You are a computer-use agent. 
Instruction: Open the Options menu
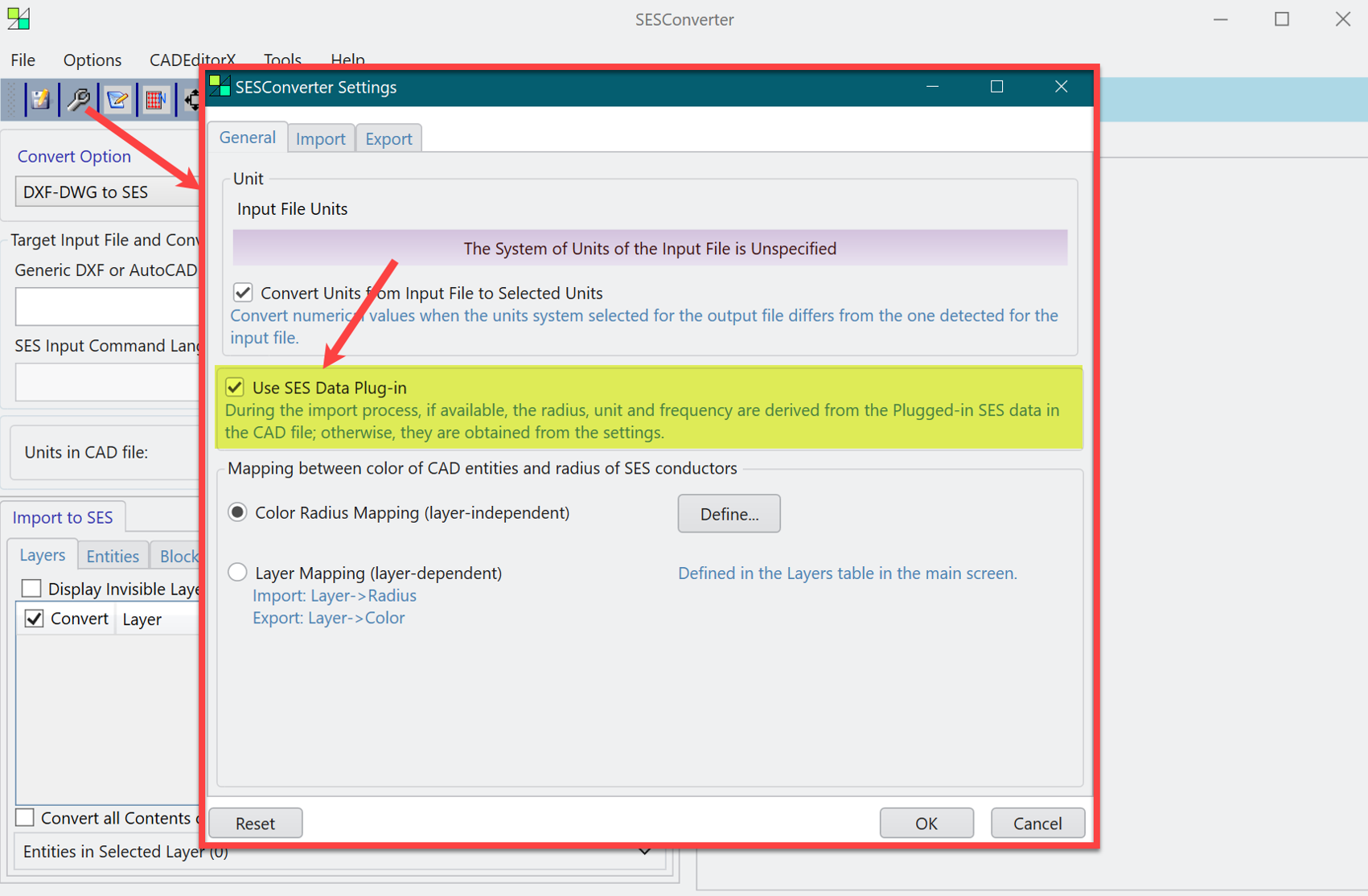point(92,60)
